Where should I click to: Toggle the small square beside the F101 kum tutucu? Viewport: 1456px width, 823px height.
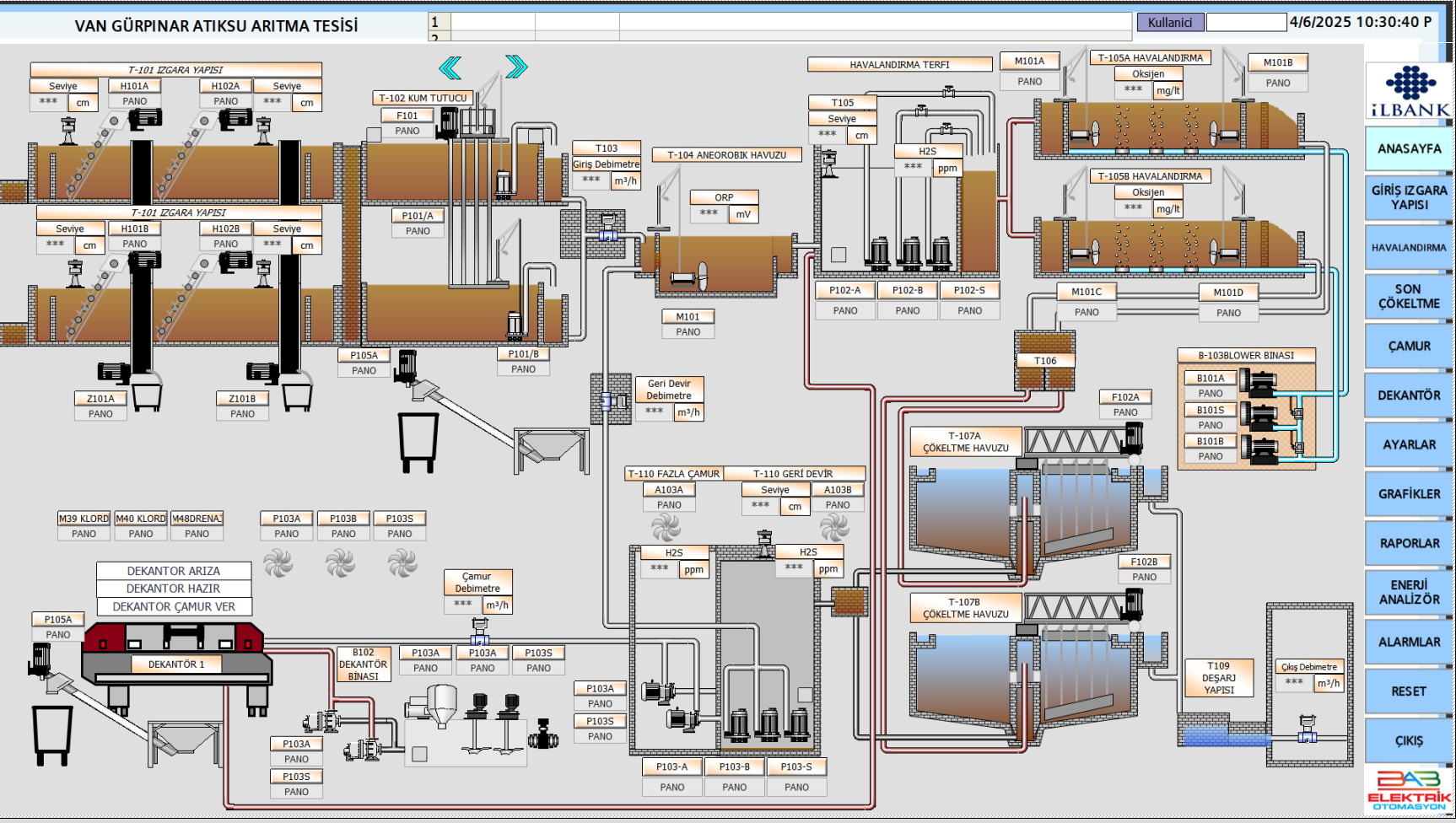374,134
